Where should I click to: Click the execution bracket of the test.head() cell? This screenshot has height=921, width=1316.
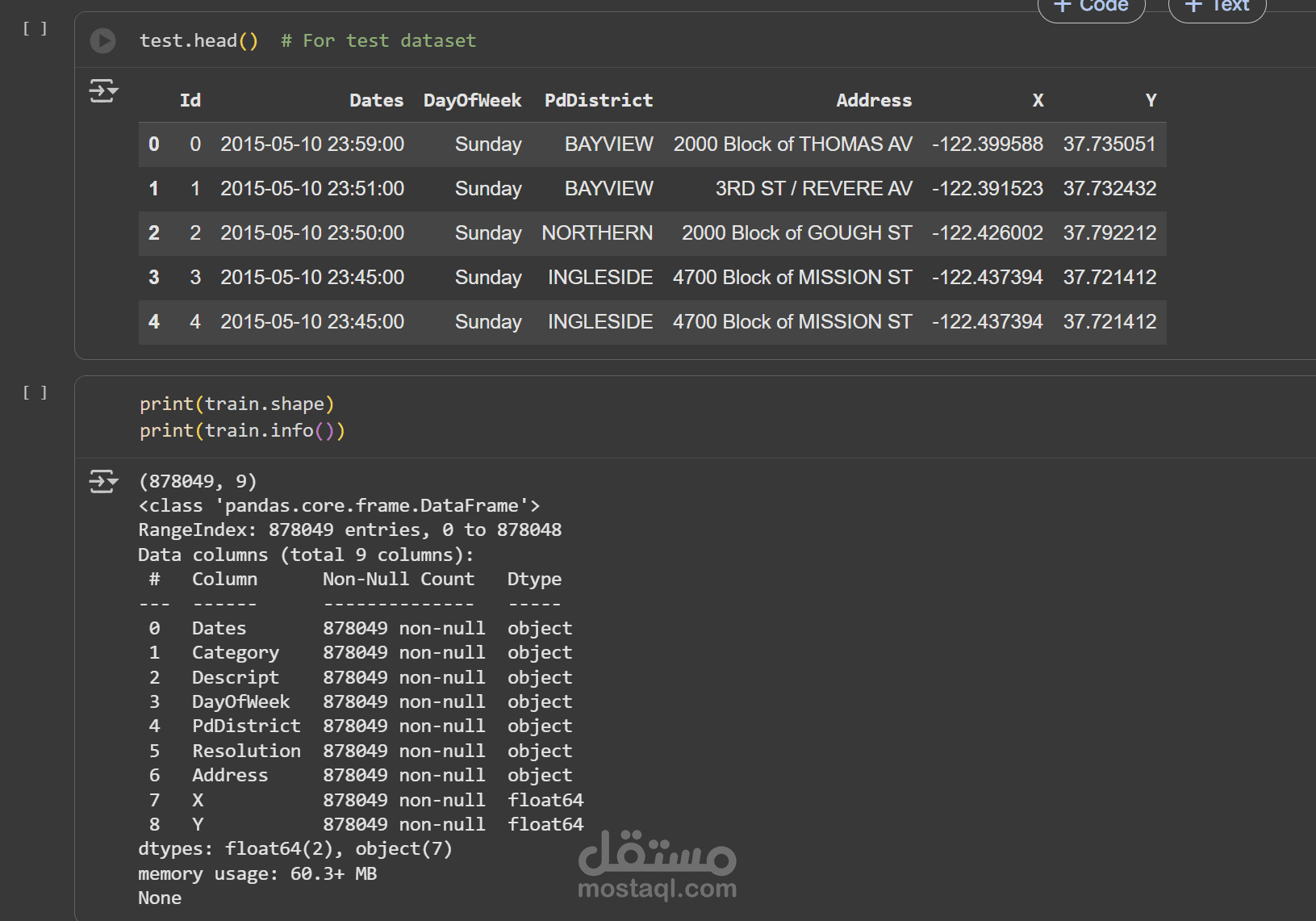click(x=35, y=29)
